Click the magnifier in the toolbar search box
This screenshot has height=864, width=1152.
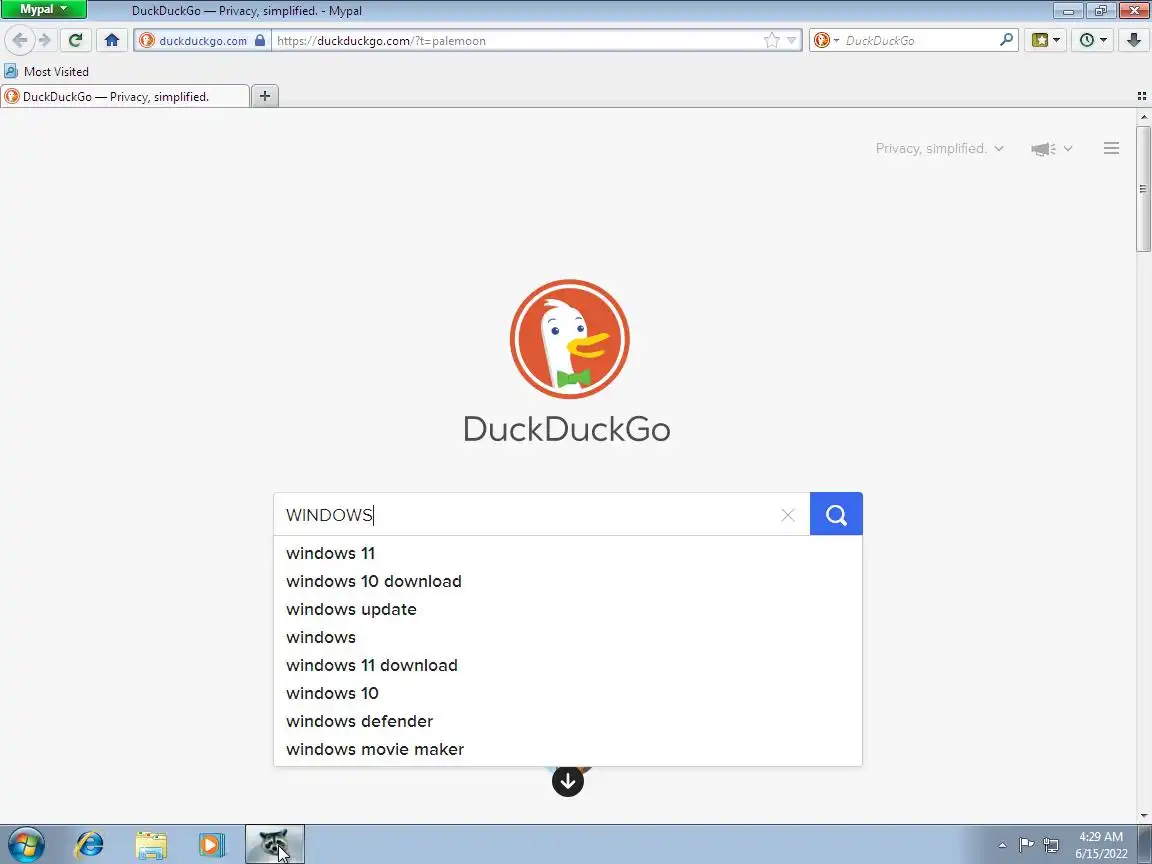pyautogui.click(x=1007, y=40)
